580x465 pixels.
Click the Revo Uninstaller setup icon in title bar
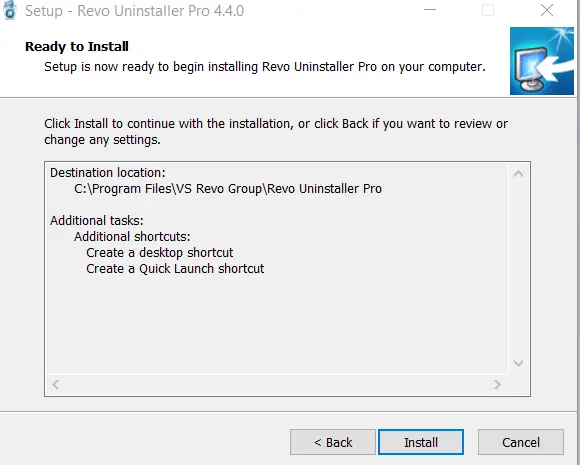(10, 10)
